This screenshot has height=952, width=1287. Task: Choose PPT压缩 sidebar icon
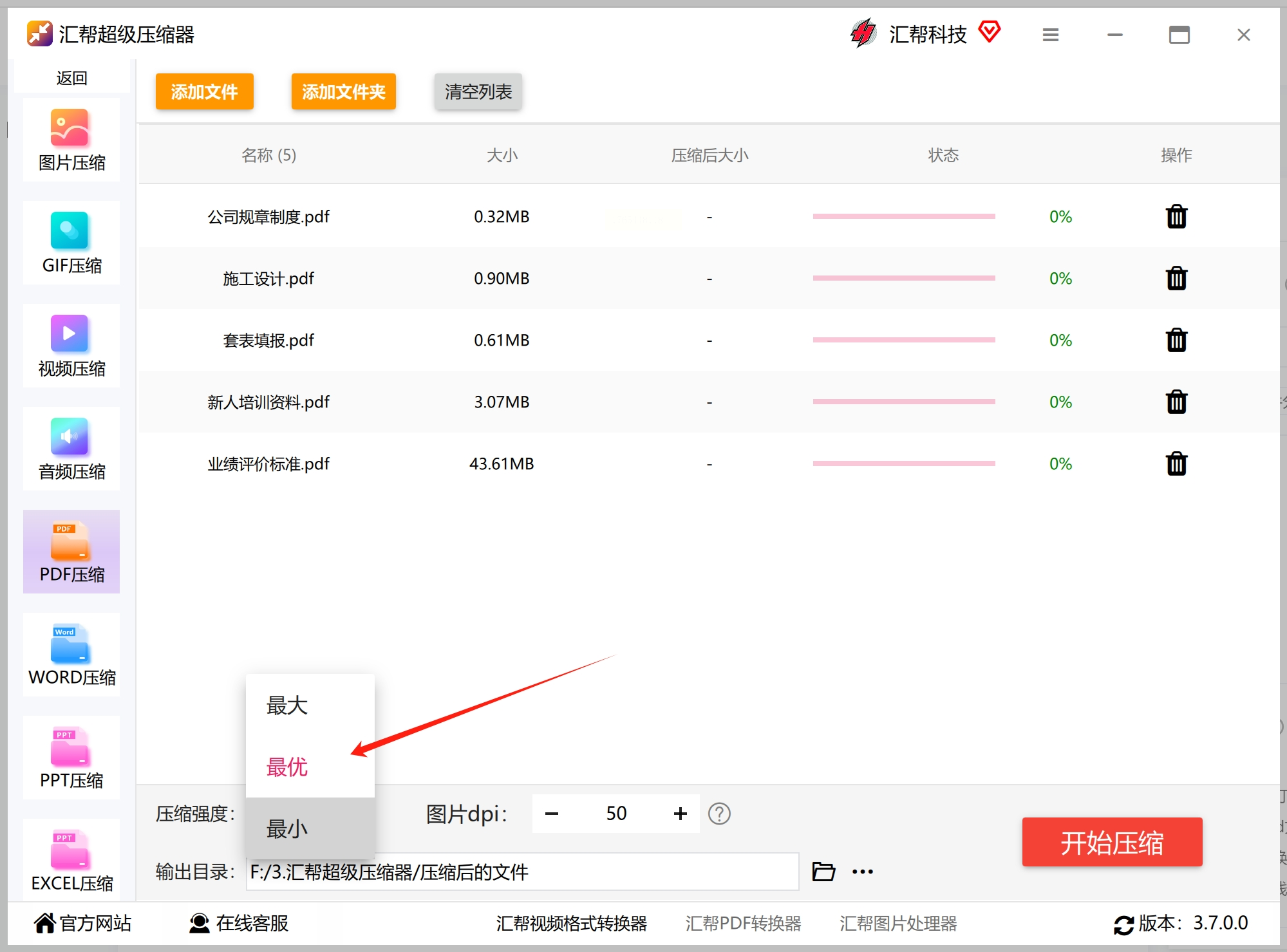71,758
